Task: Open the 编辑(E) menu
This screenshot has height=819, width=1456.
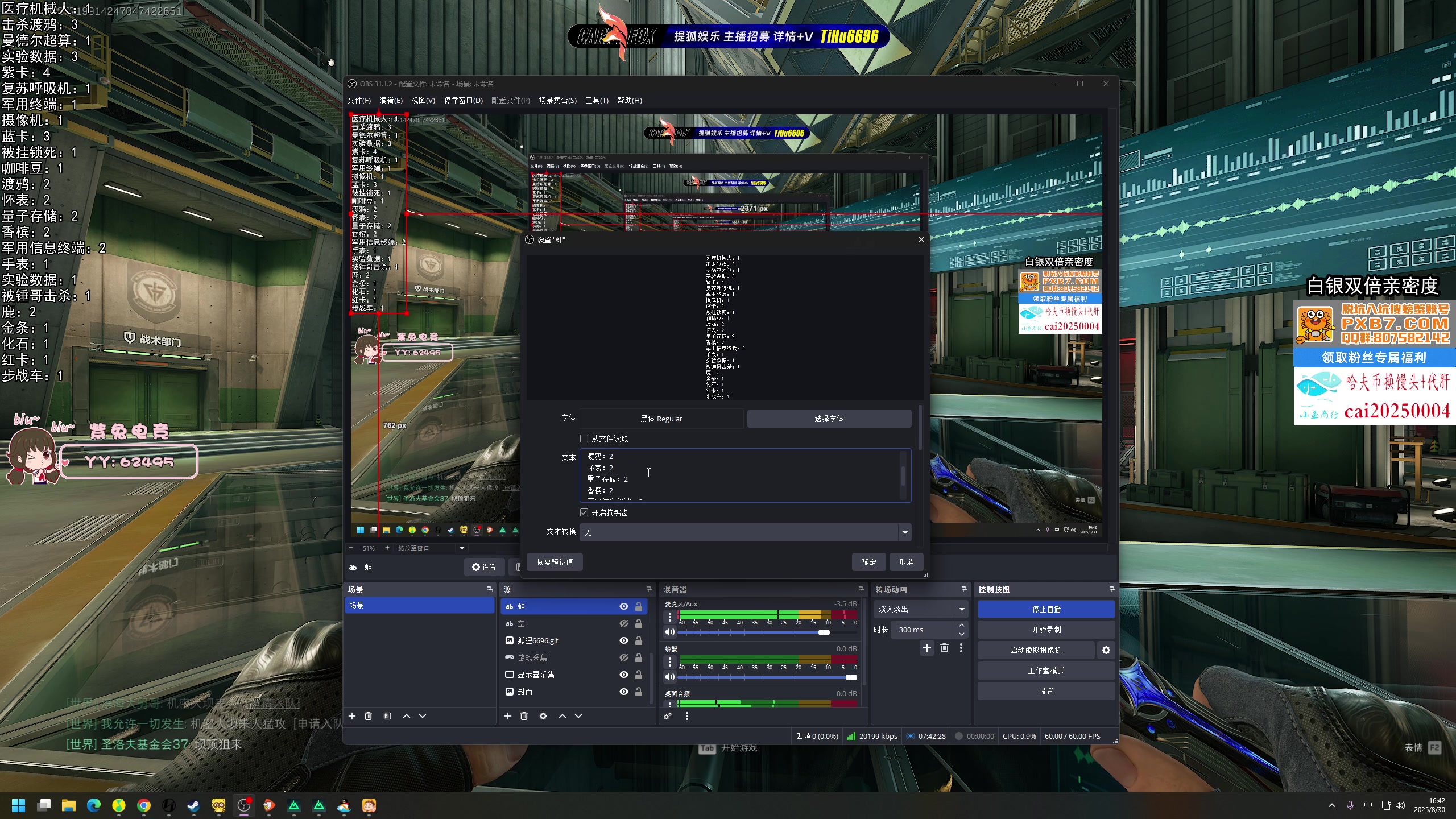Action: 391,100
